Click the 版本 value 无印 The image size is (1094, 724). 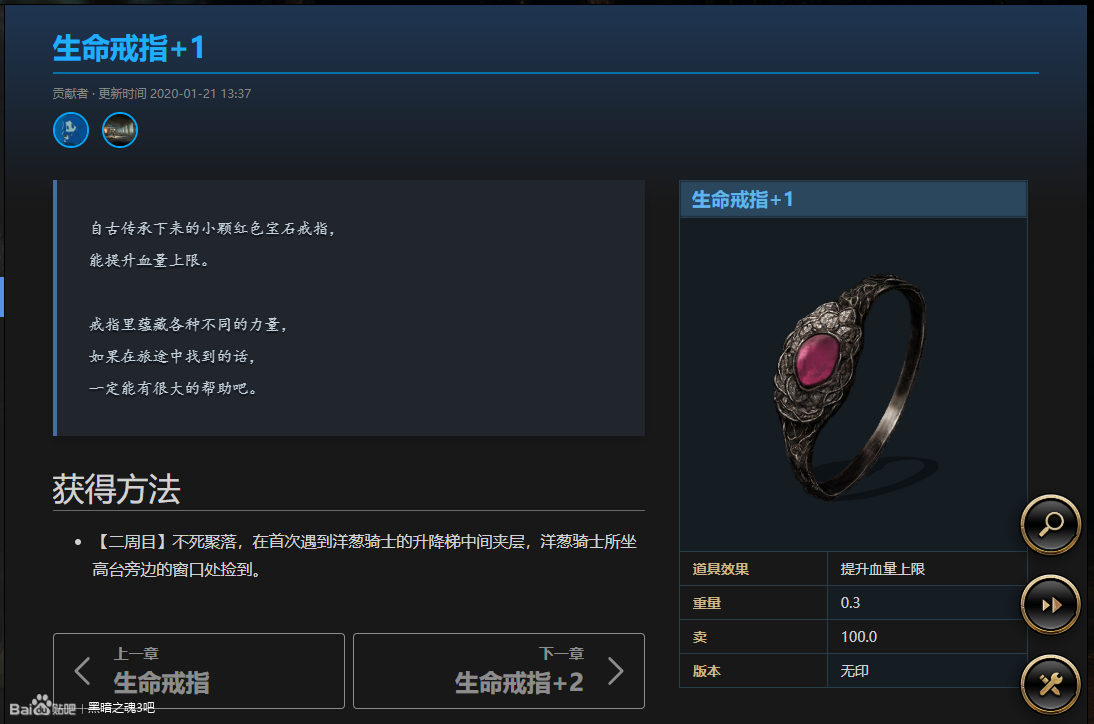coord(855,671)
